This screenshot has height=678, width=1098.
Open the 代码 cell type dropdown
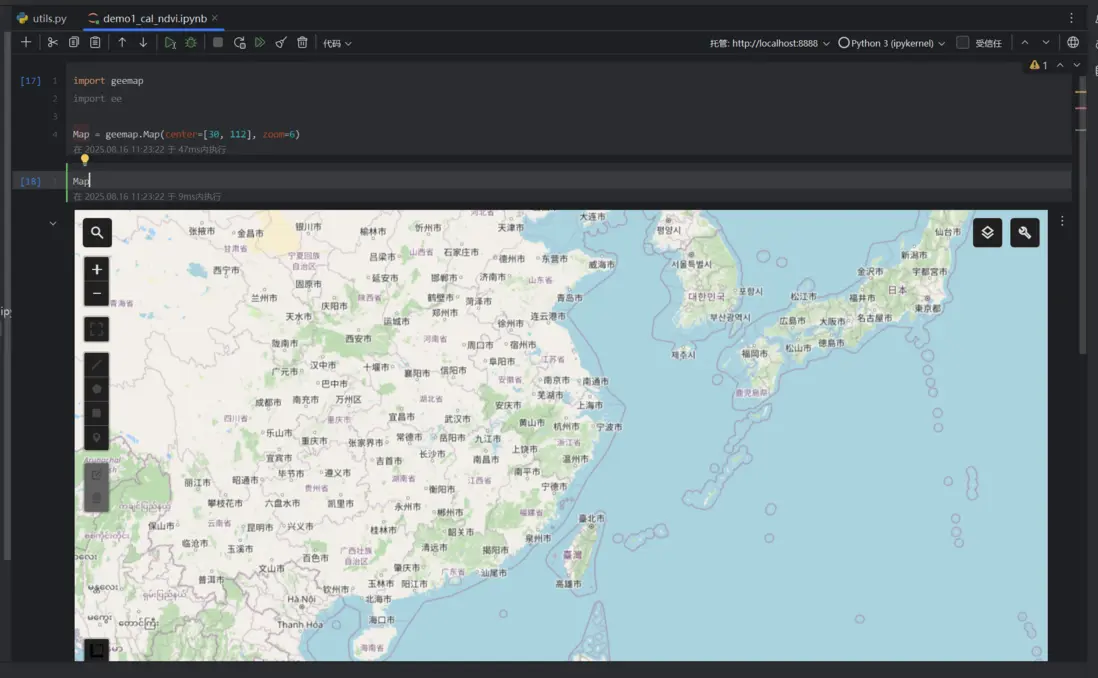(x=337, y=43)
